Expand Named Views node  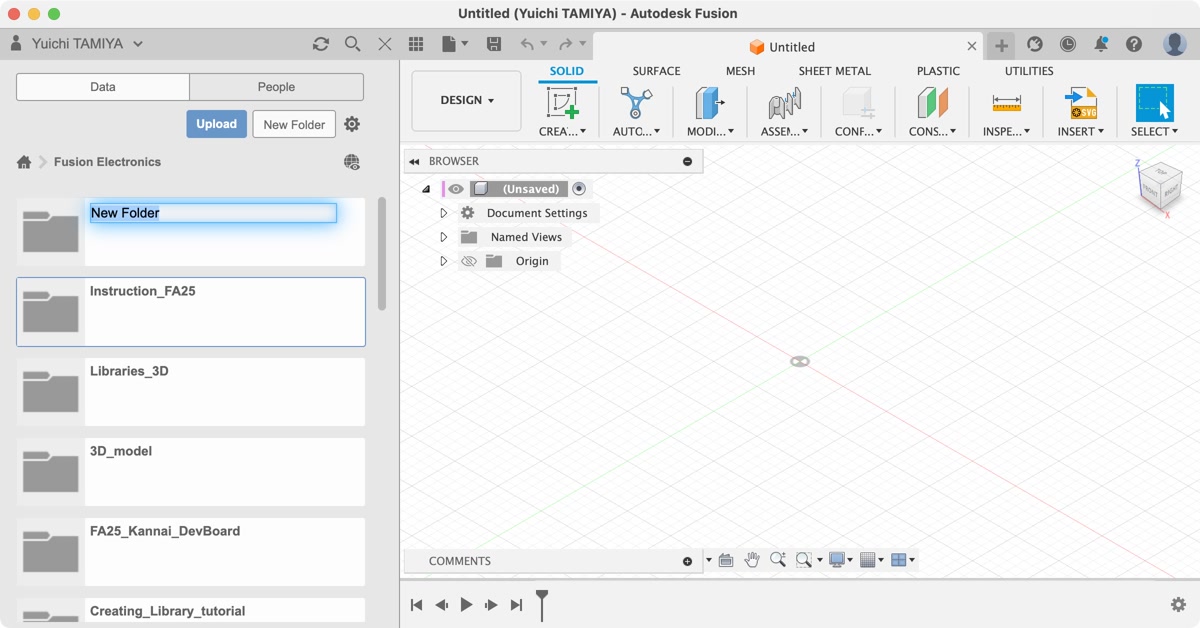444,237
